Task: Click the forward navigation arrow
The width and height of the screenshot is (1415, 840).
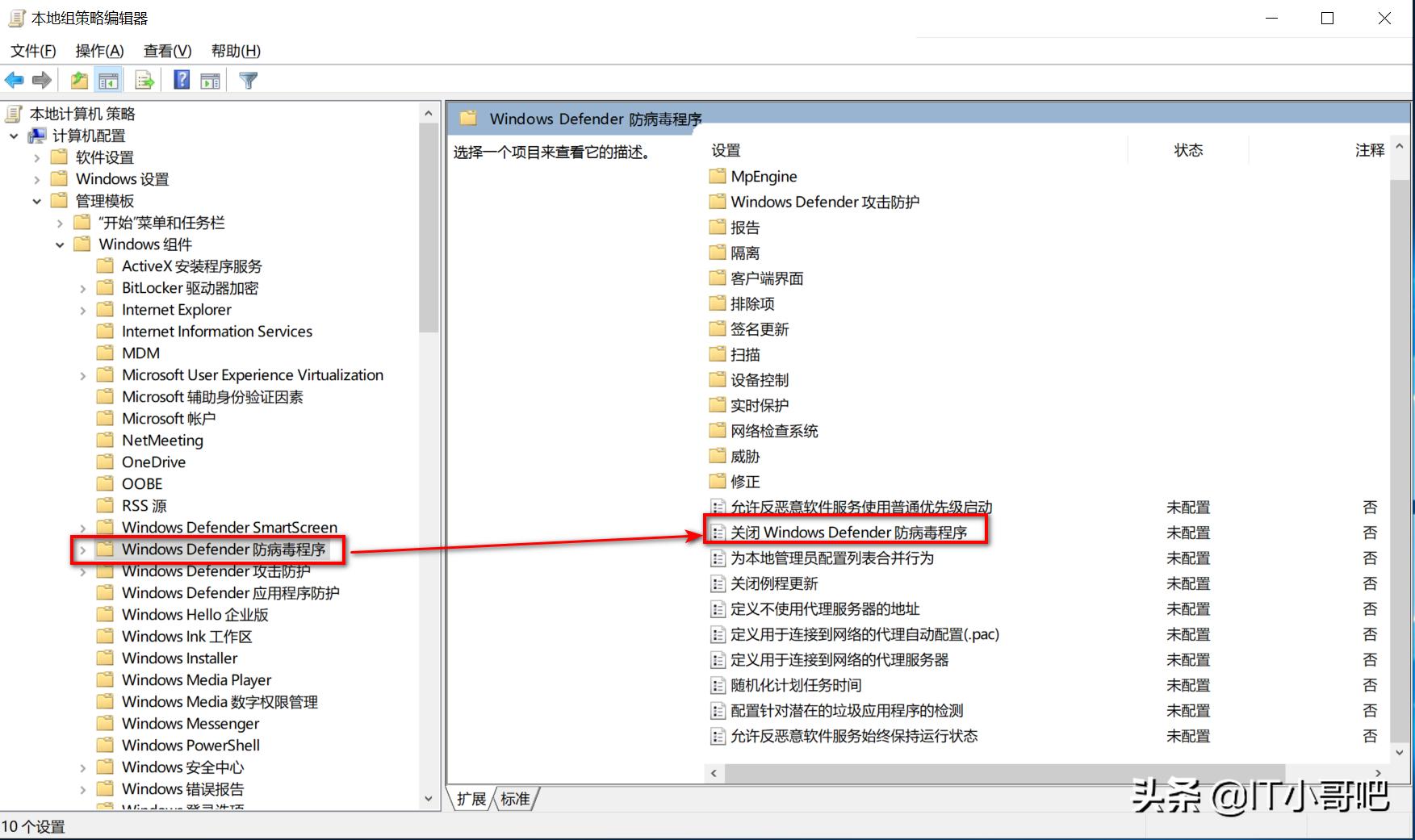Action: coord(41,79)
